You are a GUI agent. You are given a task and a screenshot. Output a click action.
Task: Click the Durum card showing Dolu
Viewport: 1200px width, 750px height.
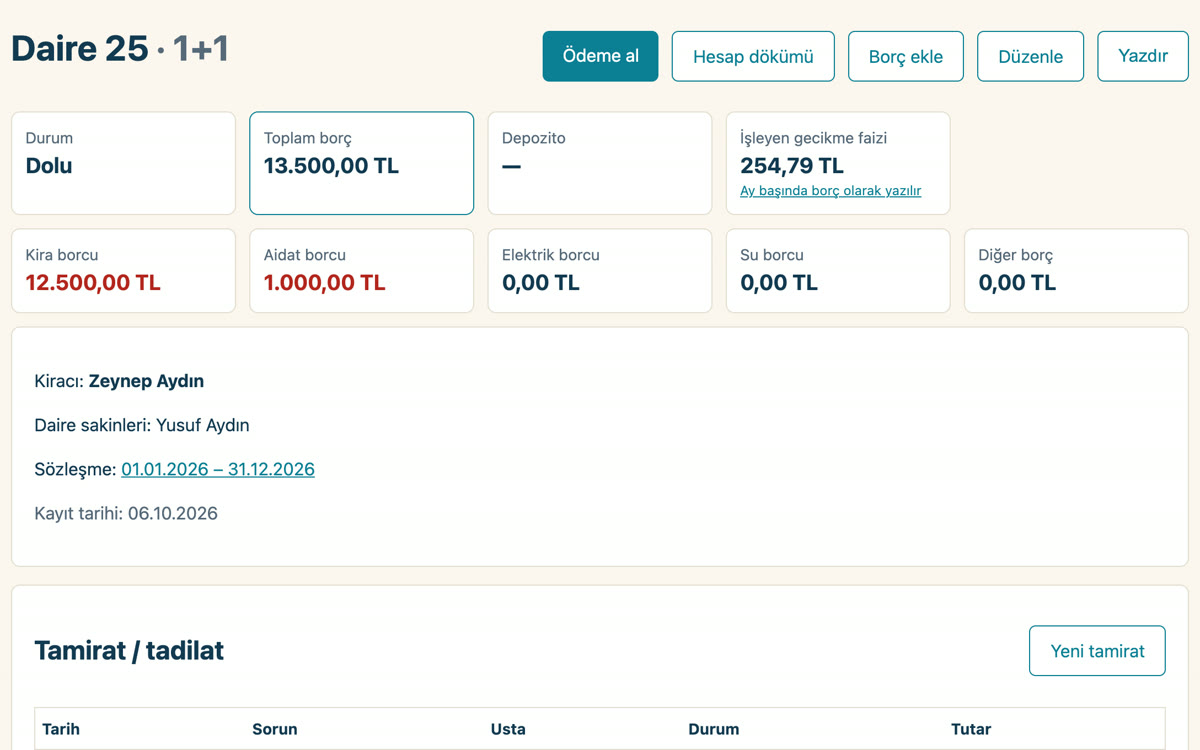(123, 163)
